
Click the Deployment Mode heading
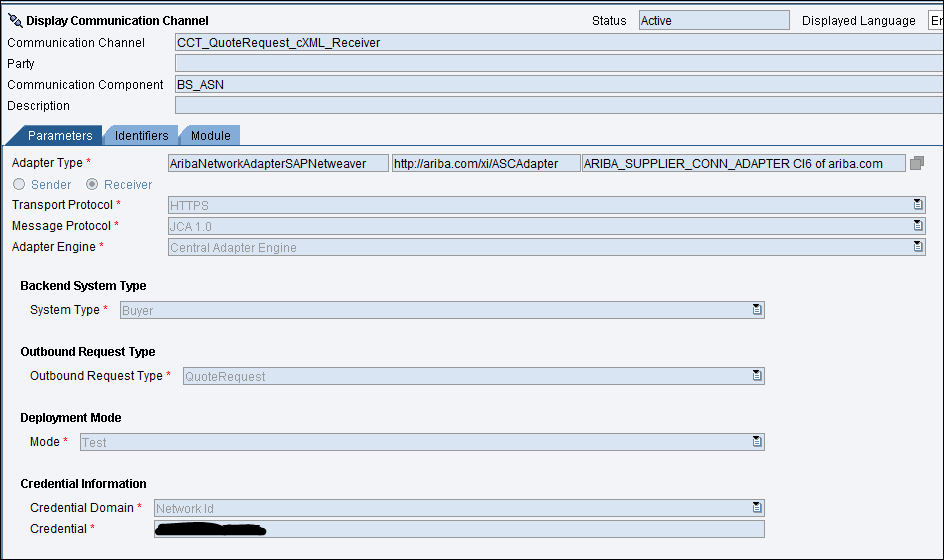pos(70,418)
